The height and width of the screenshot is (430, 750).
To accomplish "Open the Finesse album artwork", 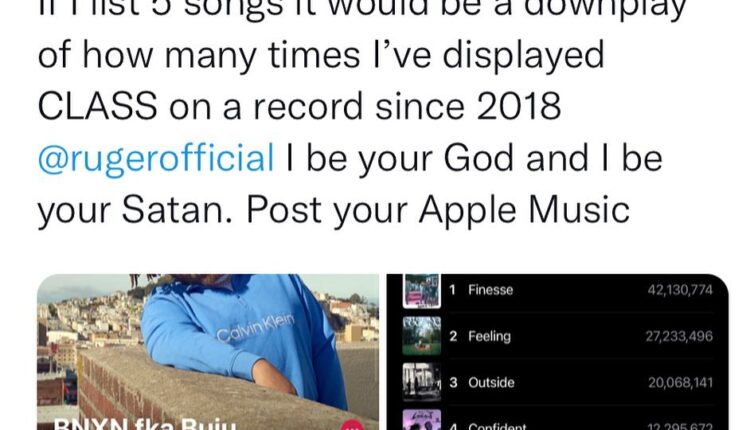I will pos(421,291).
